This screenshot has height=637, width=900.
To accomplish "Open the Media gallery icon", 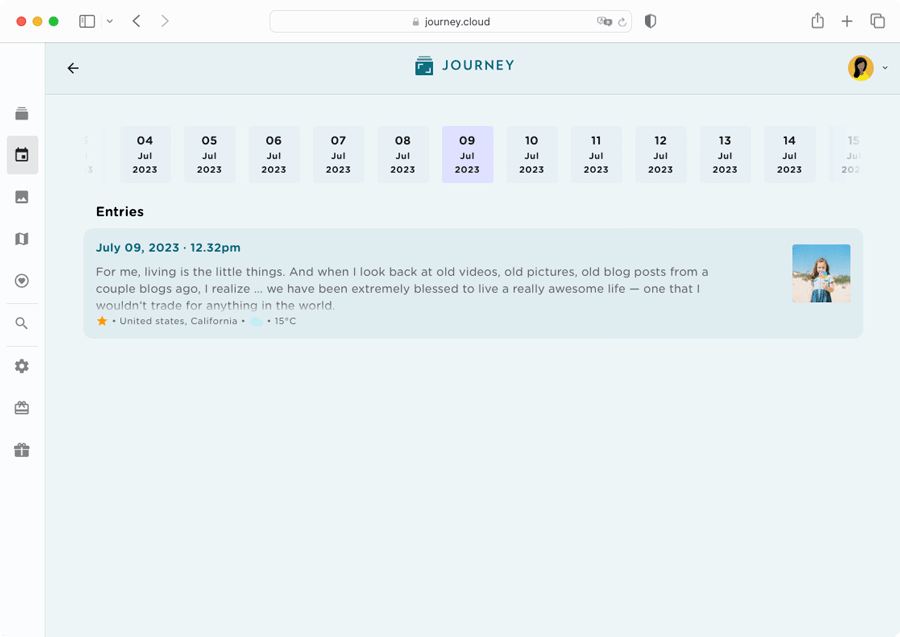I will pyautogui.click(x=21, y=197).
